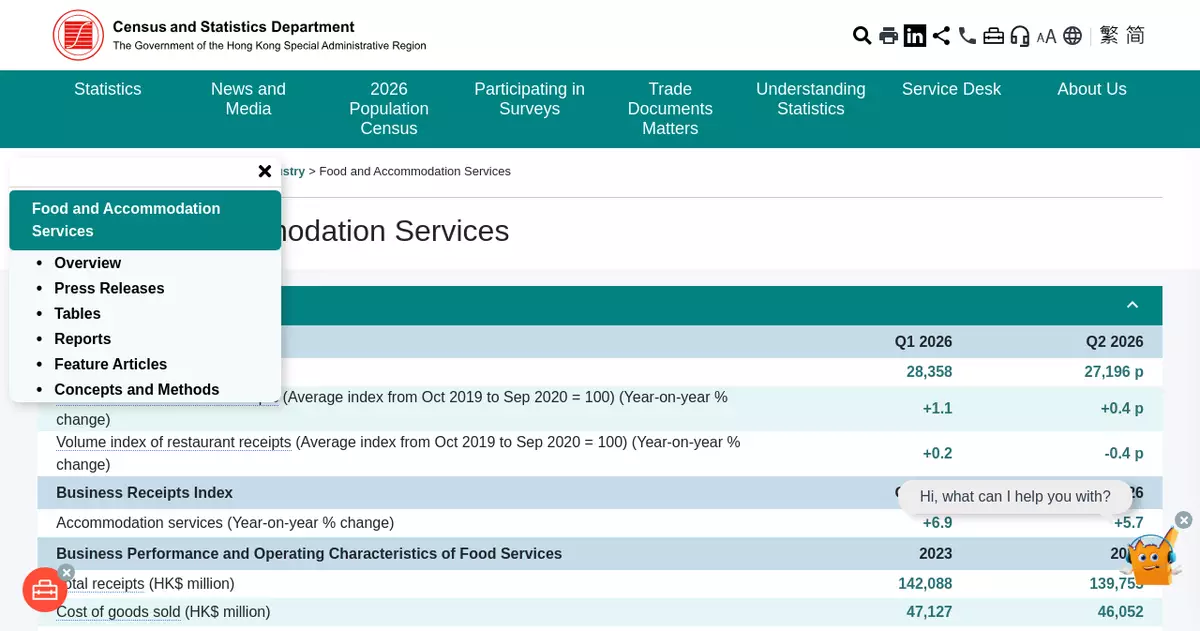
Task: Open Trade Documents Matters menu
Action: click(670, 109)
